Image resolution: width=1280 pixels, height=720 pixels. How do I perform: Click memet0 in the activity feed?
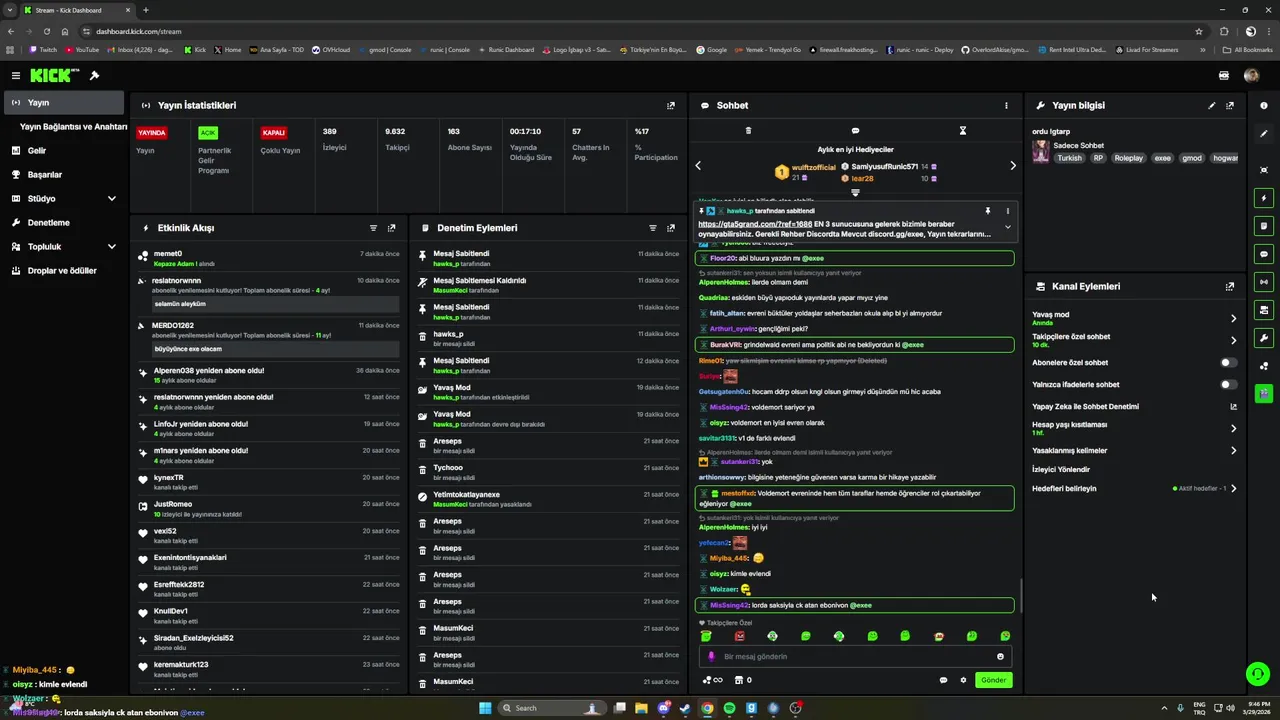click(168, 254)
